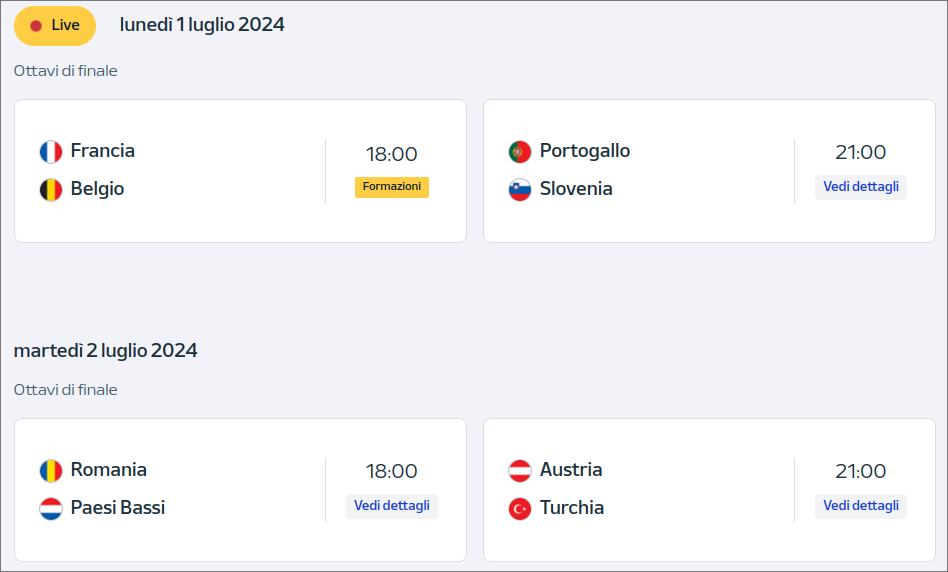The height and width of the screenshot is (572, 948).
Task: View details for Romania vs Paesi Bassi
Action: pos(392,506)
